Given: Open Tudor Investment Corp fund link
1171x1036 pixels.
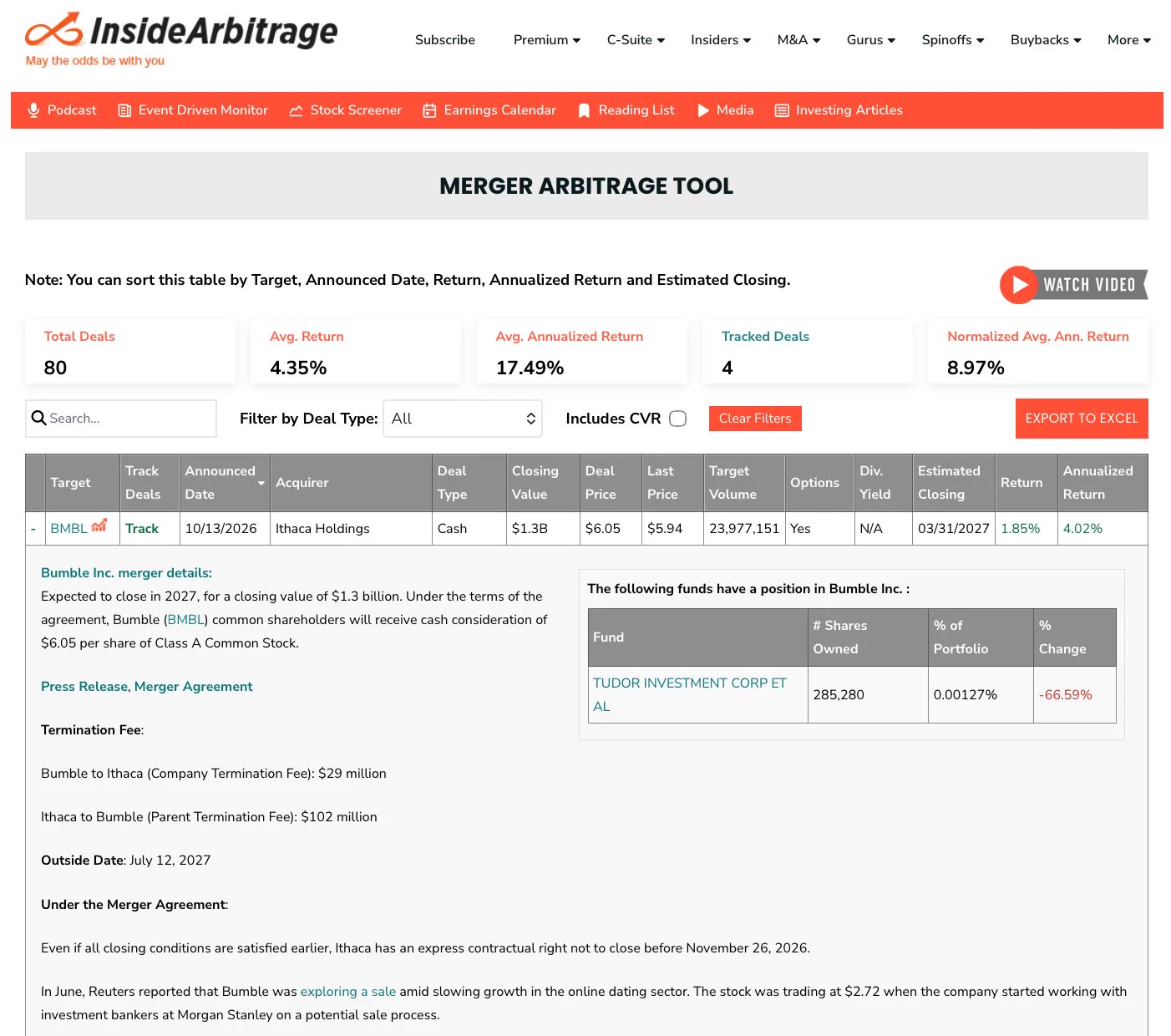Looking at the screenshot, I should tap(690, 694).
